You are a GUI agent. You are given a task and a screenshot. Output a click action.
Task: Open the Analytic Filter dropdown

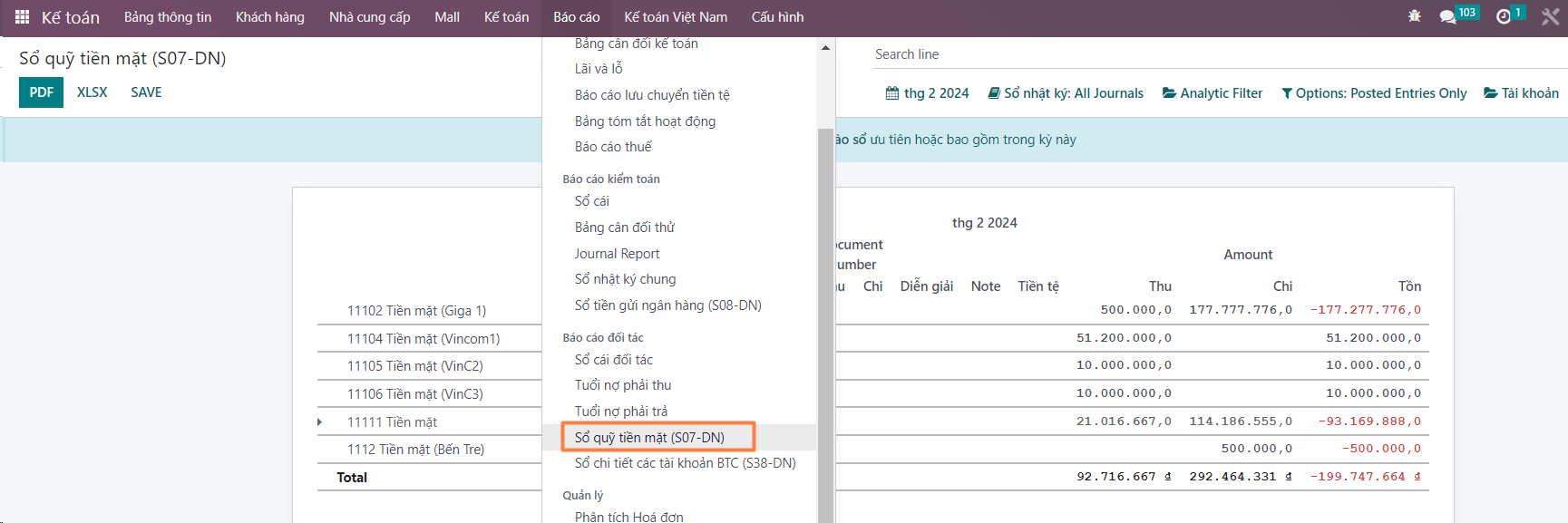(x=1213, y=93)
